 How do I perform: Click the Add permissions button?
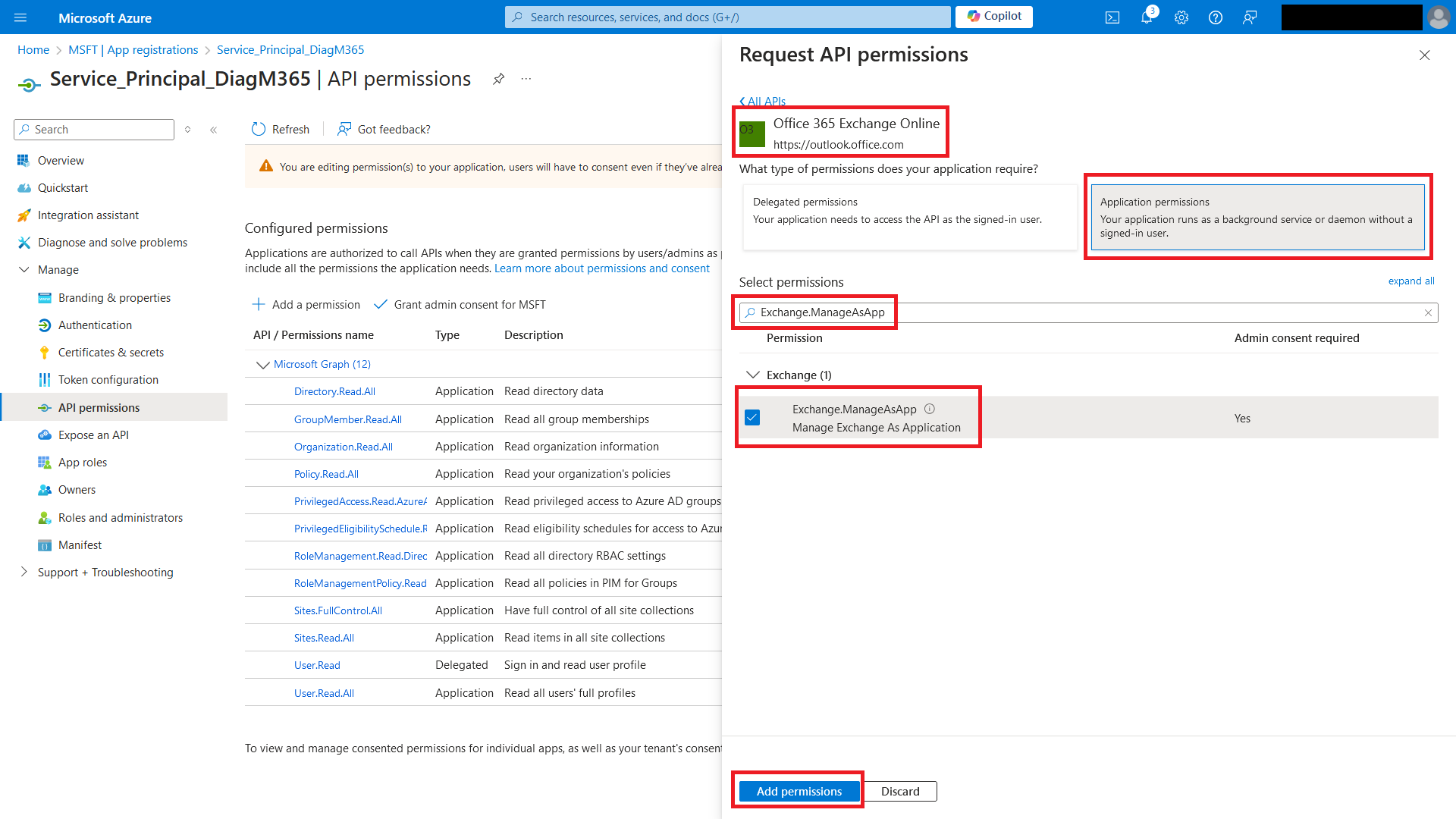point(799,791)
